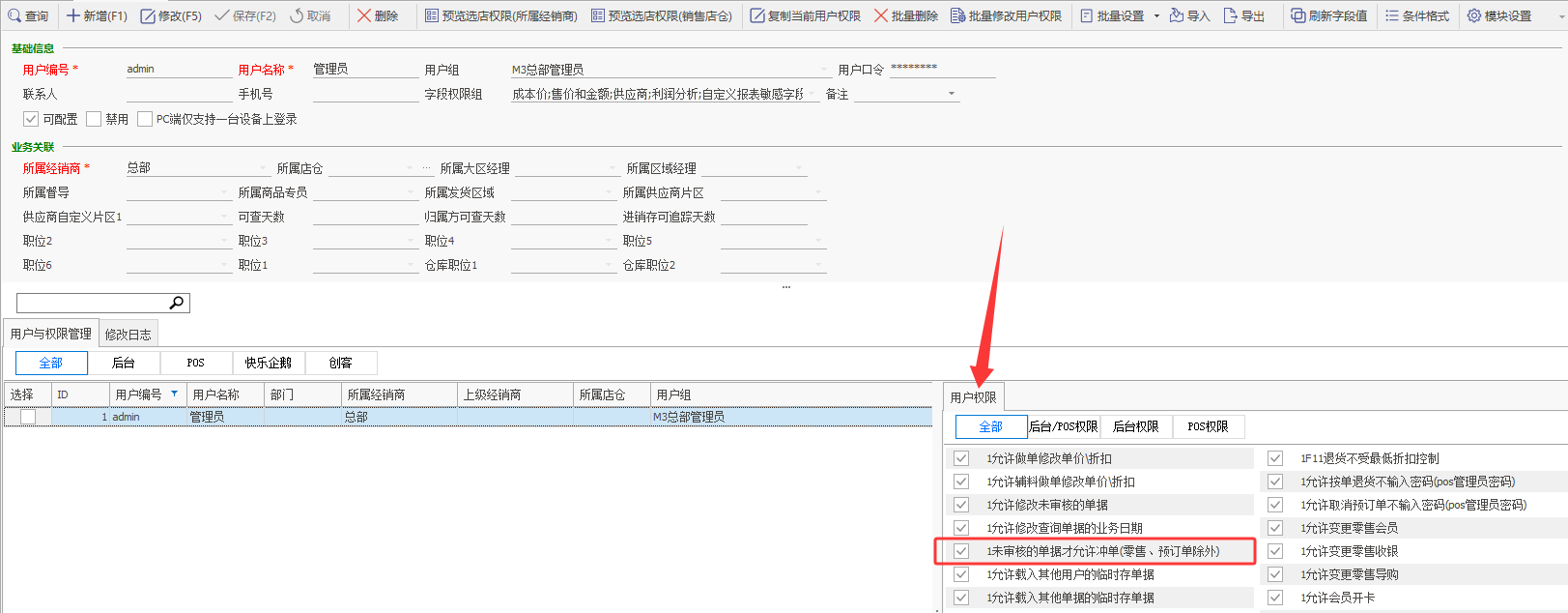The image size is (1568, 613).
Task: Uncheck 允许做单修改单价\折扣 permission
Action: [961, 458]
